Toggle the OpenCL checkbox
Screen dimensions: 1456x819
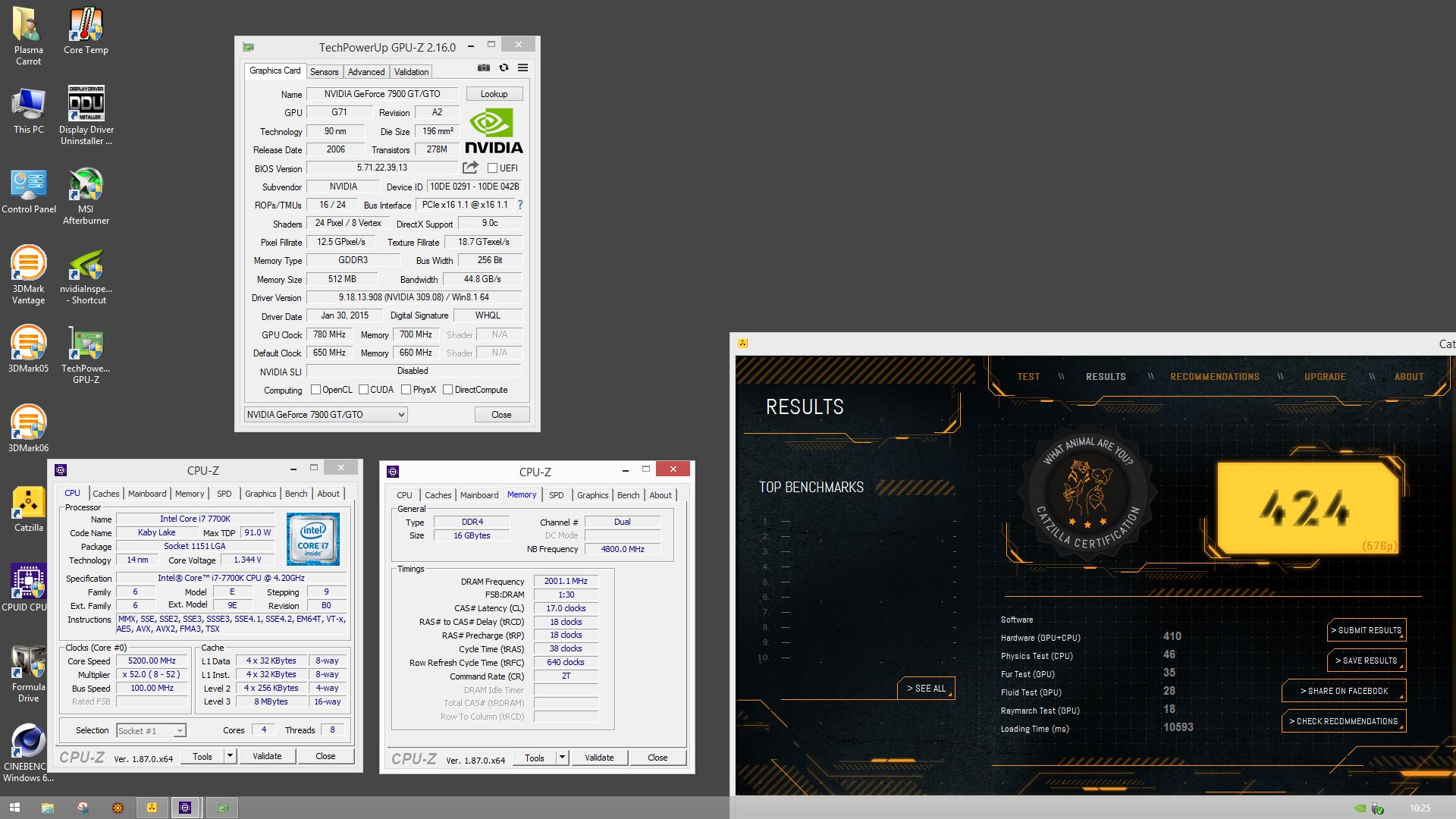click(x=316, y=390)
